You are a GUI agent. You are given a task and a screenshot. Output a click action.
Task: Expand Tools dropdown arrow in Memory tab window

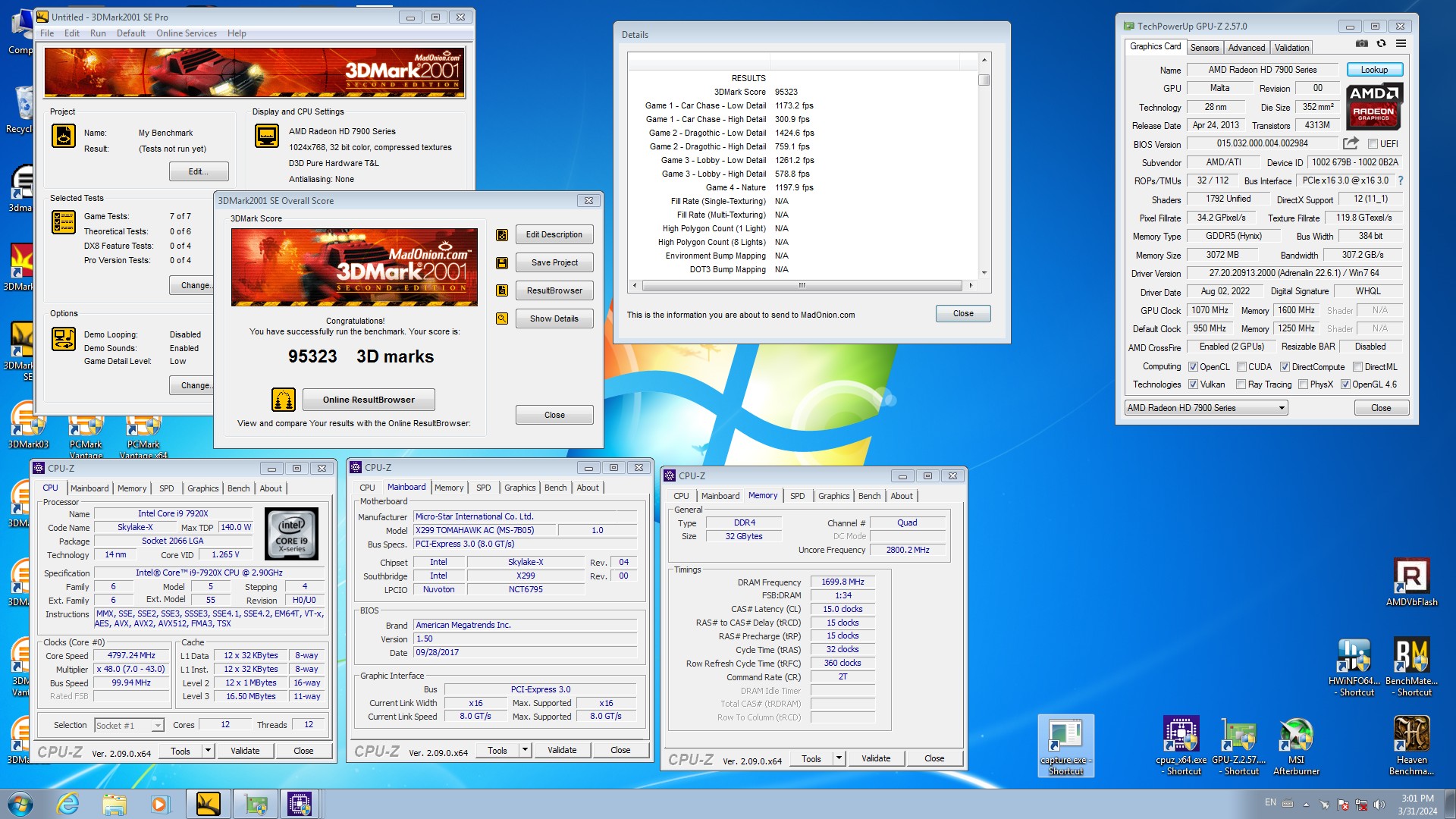[838, 758]
